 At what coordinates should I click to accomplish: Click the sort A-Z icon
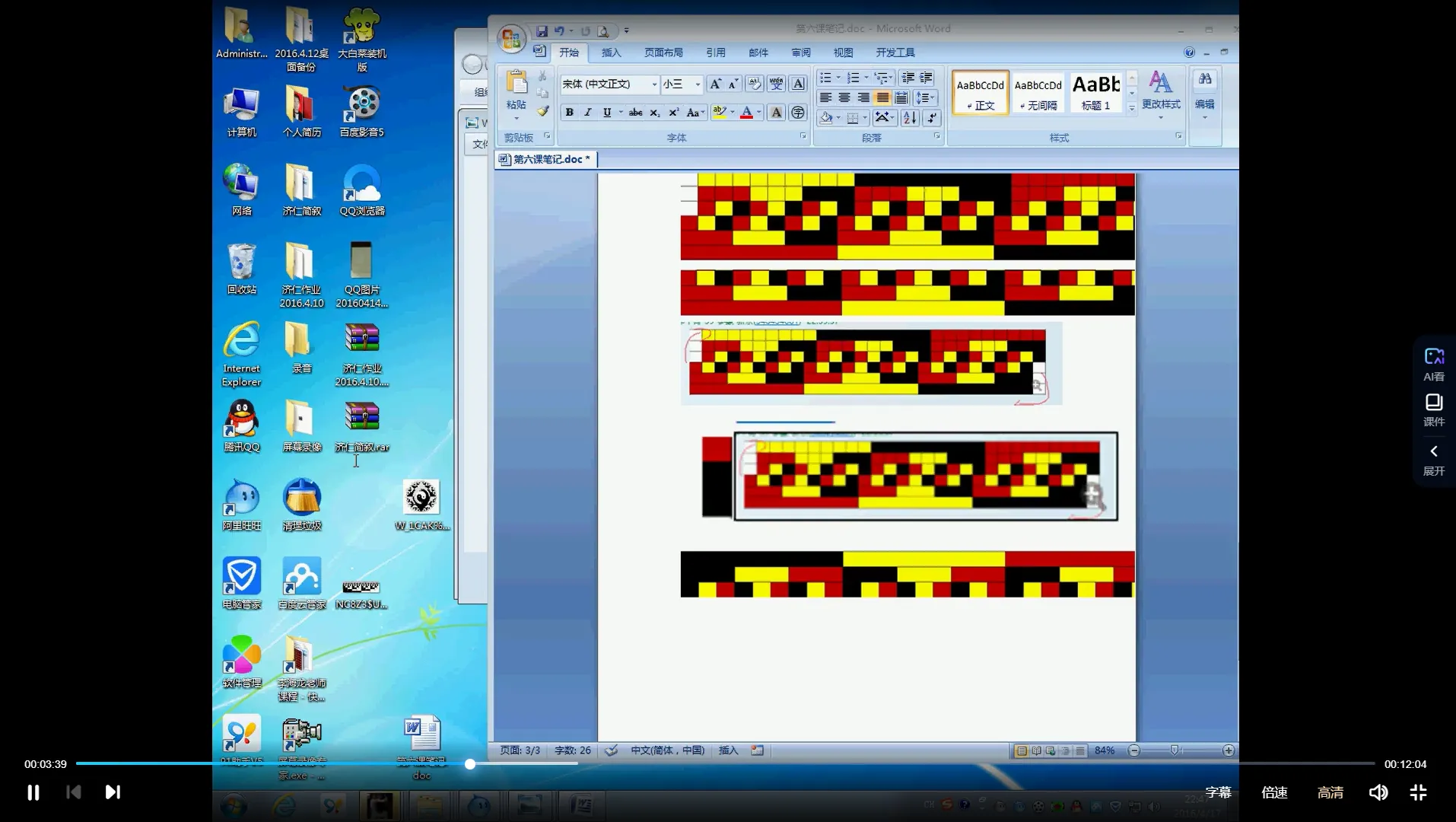(x=910, y=117)
